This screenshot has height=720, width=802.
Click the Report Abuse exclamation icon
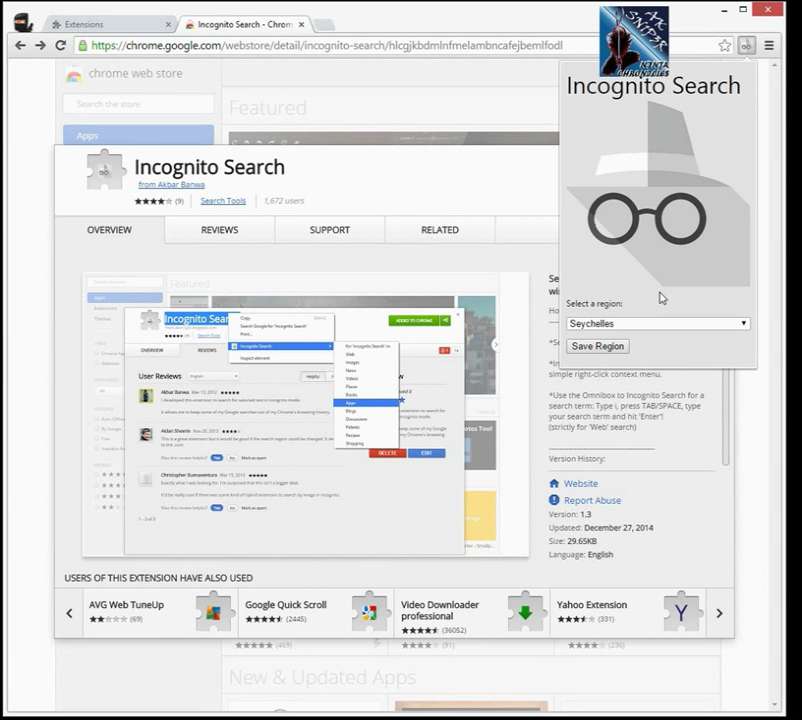pyautogui.click(x=554, y=500)
